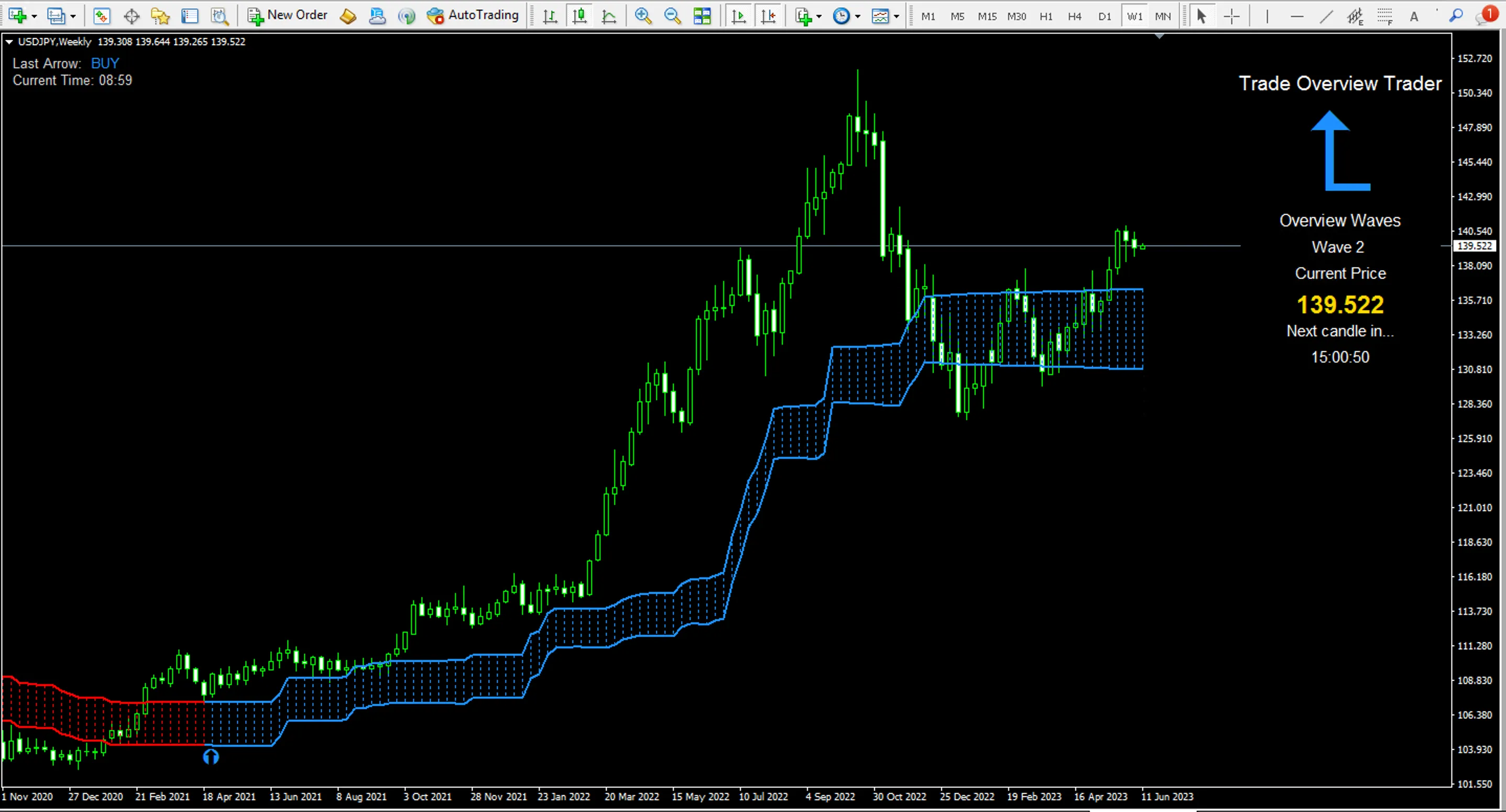Viewport: 1506px width, 812px height.
Task: Open the Market Watch panel icon
Action: 102,16
